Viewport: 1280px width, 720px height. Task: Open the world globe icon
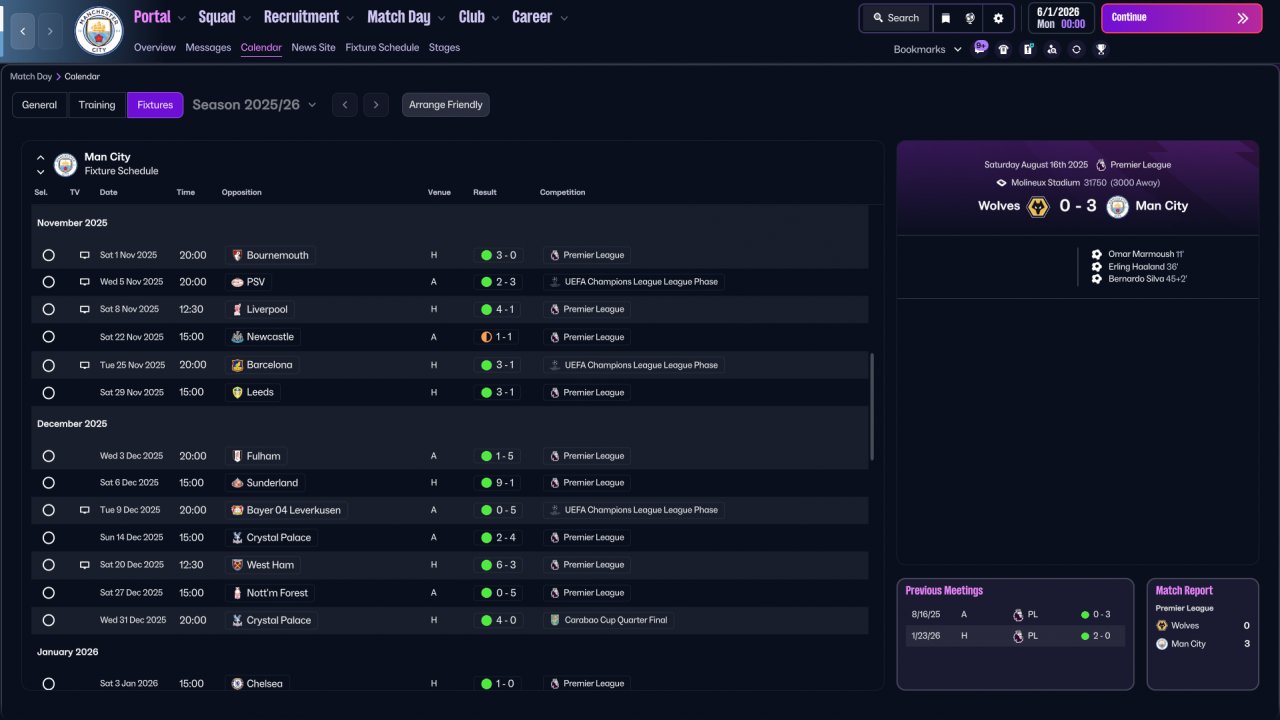point(970,18)
